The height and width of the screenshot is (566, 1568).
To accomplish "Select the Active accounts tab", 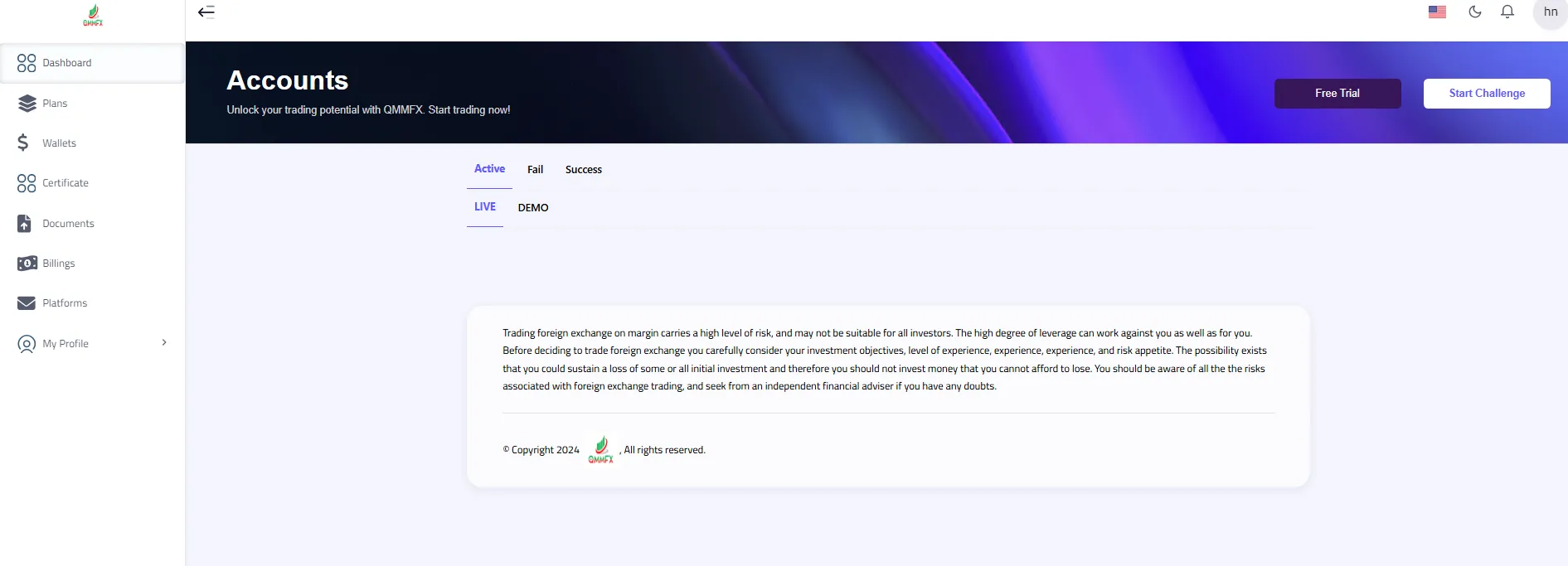I will [489, 169].
